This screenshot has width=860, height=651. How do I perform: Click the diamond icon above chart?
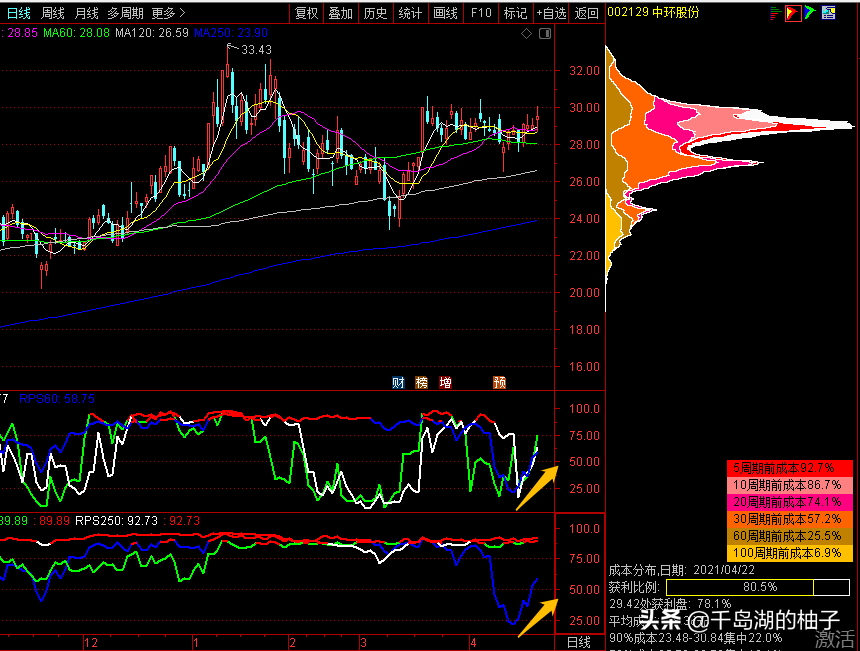527,34
